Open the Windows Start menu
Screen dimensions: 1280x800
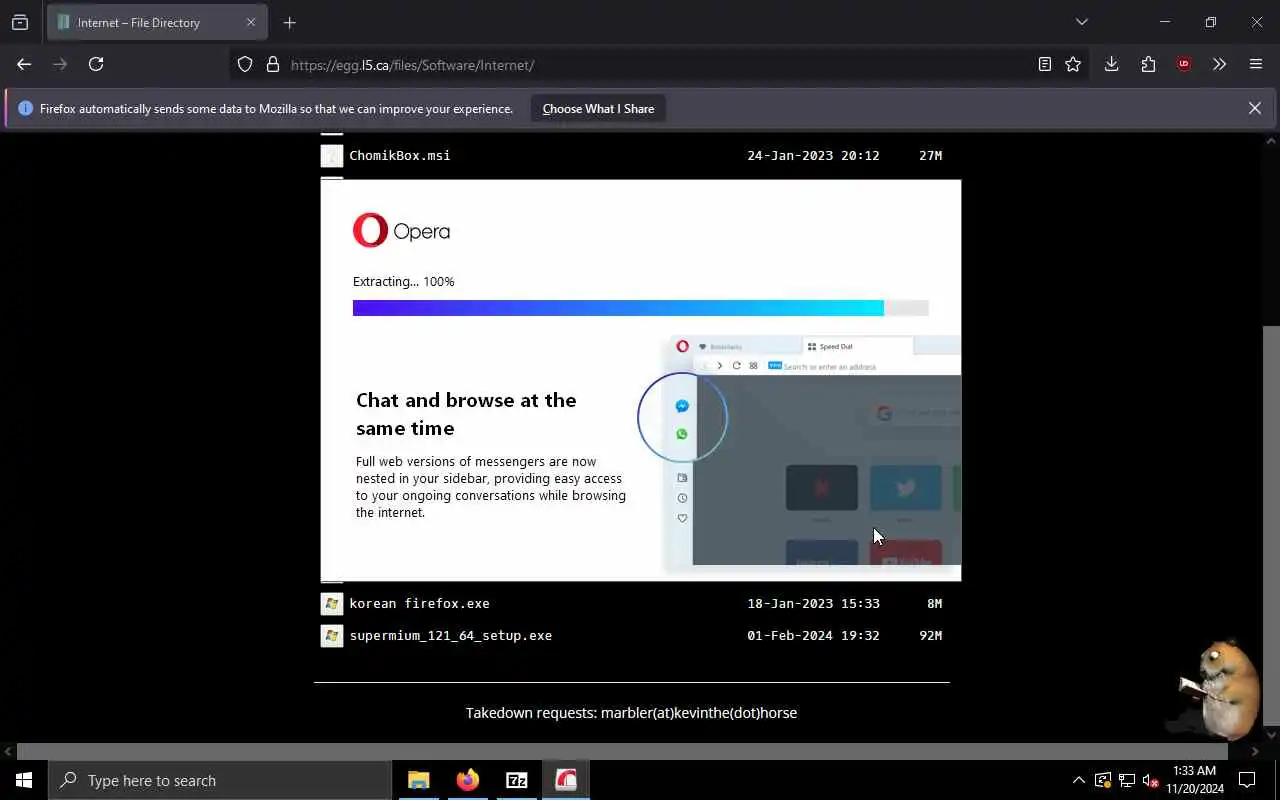(x=24, y=780)
